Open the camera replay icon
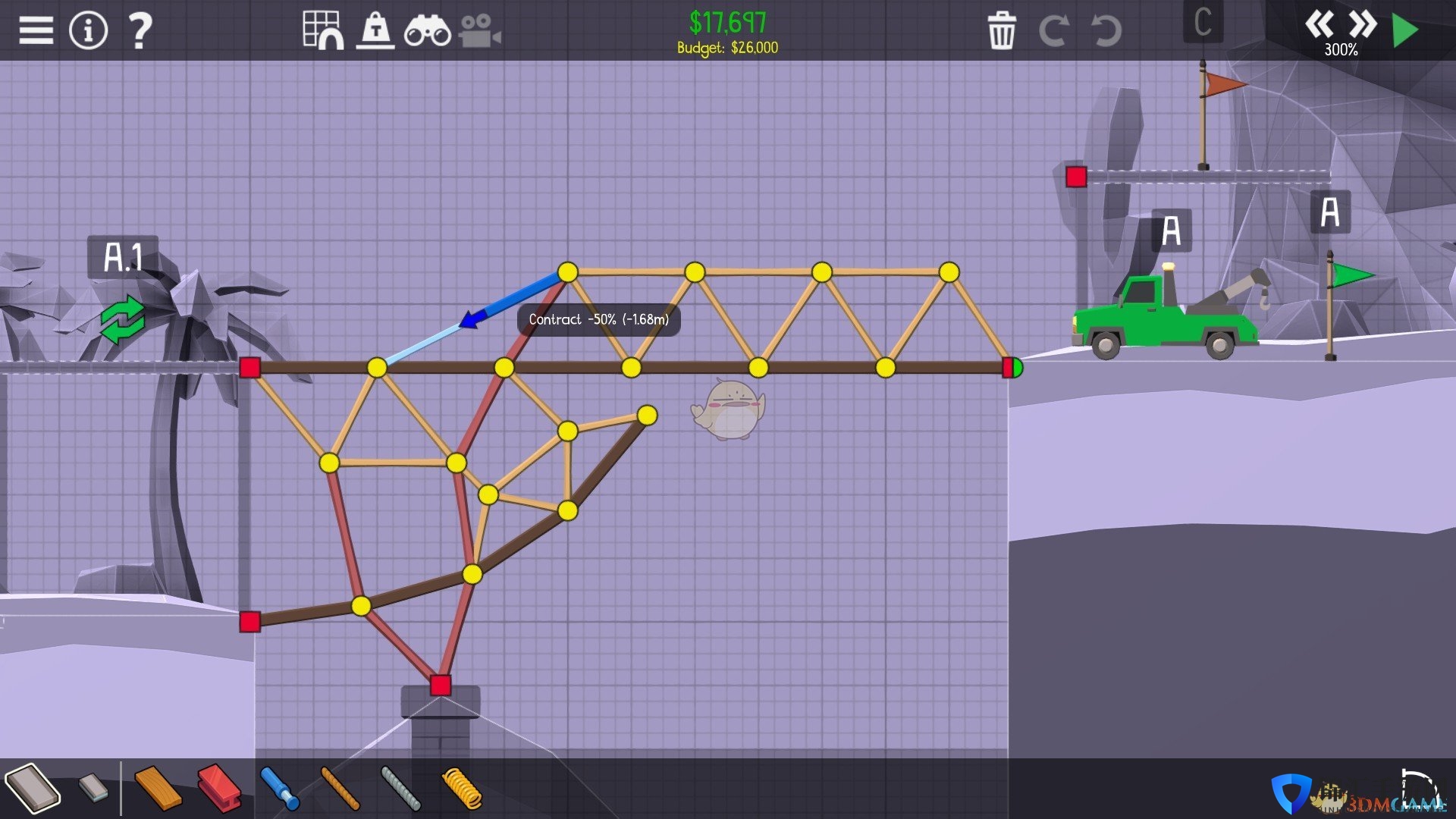 click(x=479, y=31)
